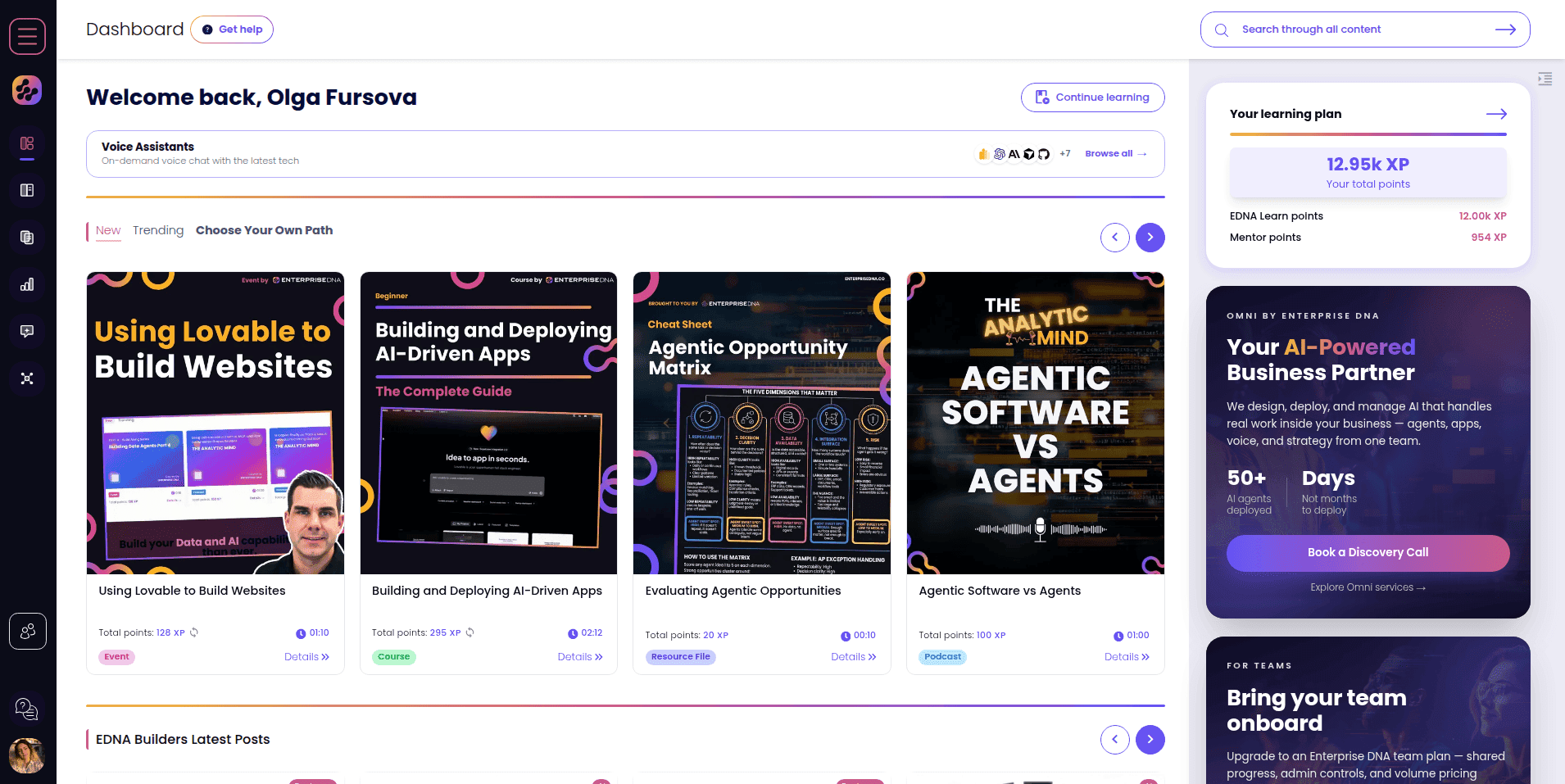Screen dimensions: 1565x784
Task: Click the Mentor points 954 XP value
Action: (x=1488, y=238)
